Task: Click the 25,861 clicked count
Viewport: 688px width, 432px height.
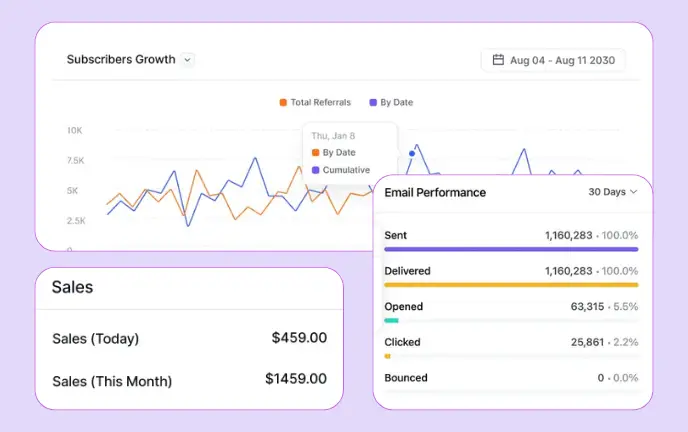Action: click(587, 342)
